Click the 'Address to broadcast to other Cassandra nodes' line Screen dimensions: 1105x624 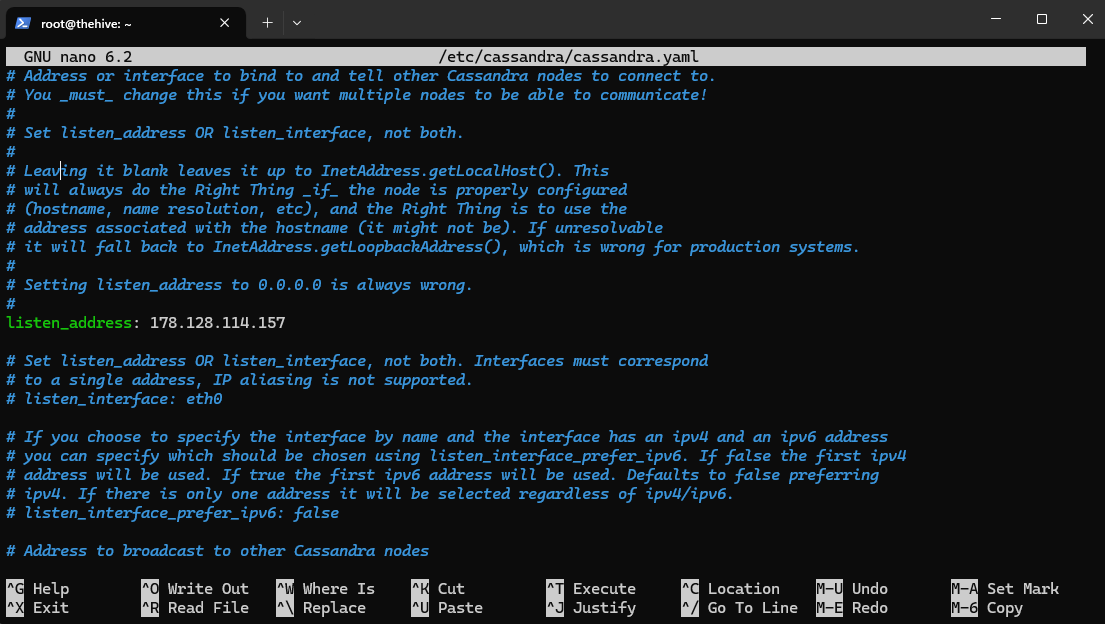218,551
